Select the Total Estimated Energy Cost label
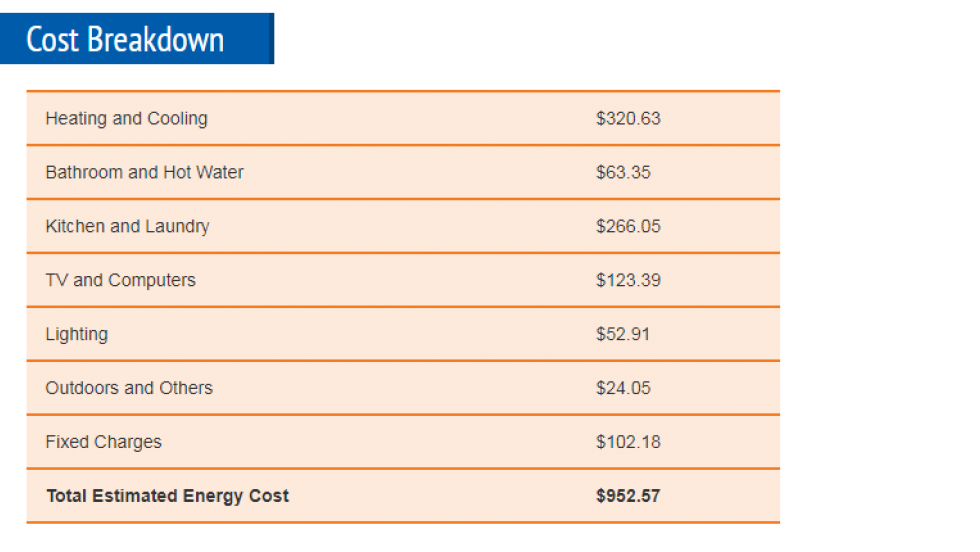980x552 pixels. click(x=167, y=496)
